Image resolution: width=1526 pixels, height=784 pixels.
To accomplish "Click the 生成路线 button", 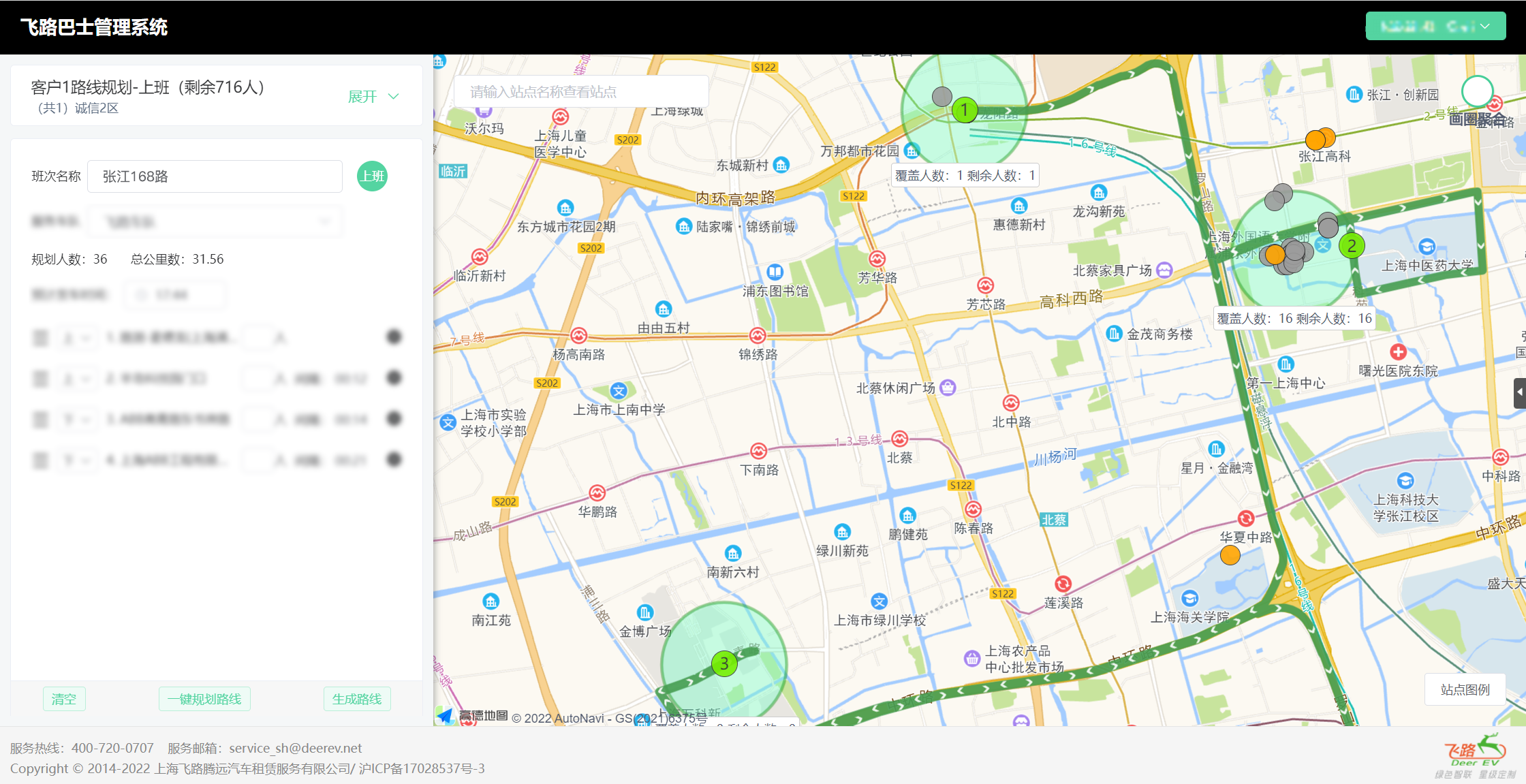I will click(x=357, y=699).
